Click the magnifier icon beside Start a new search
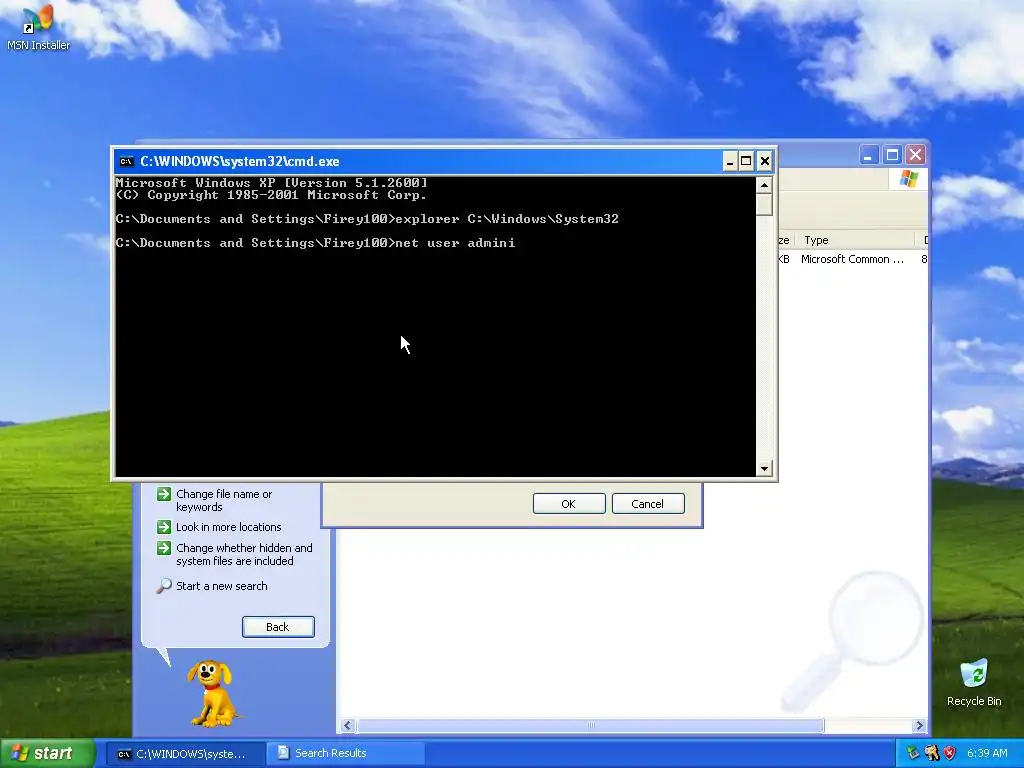This screenshot has width=1024, height=768. coord(164,585)
